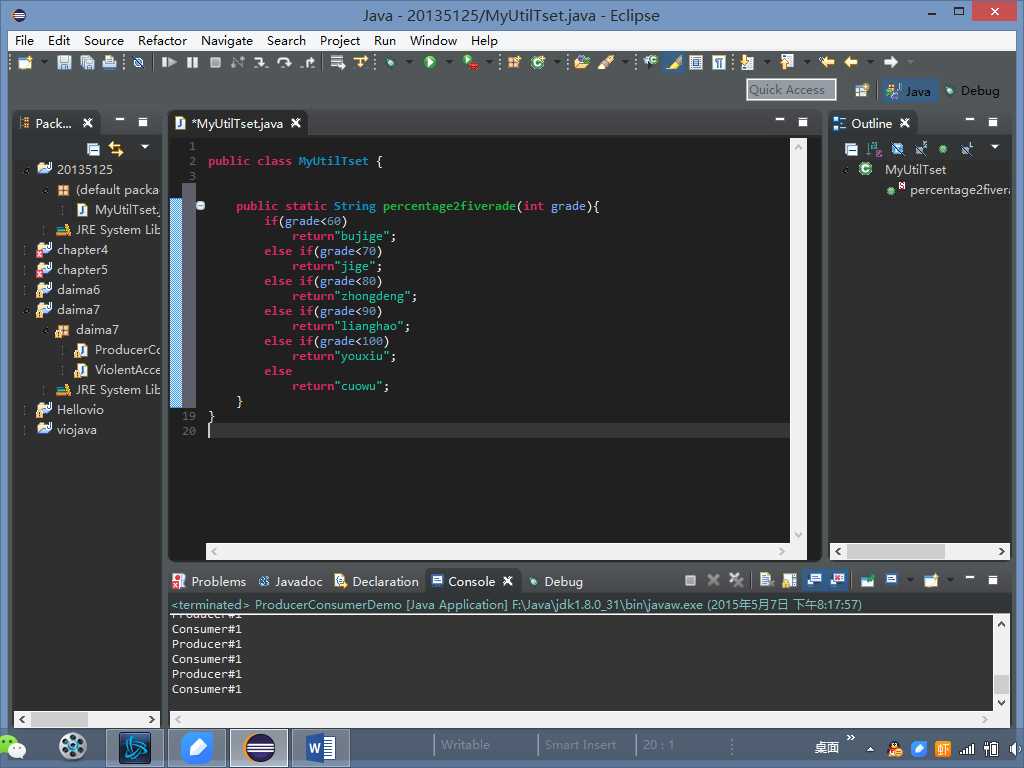
Task: Collapse the method fold marker in editor
Action: [x=200, y=206]
